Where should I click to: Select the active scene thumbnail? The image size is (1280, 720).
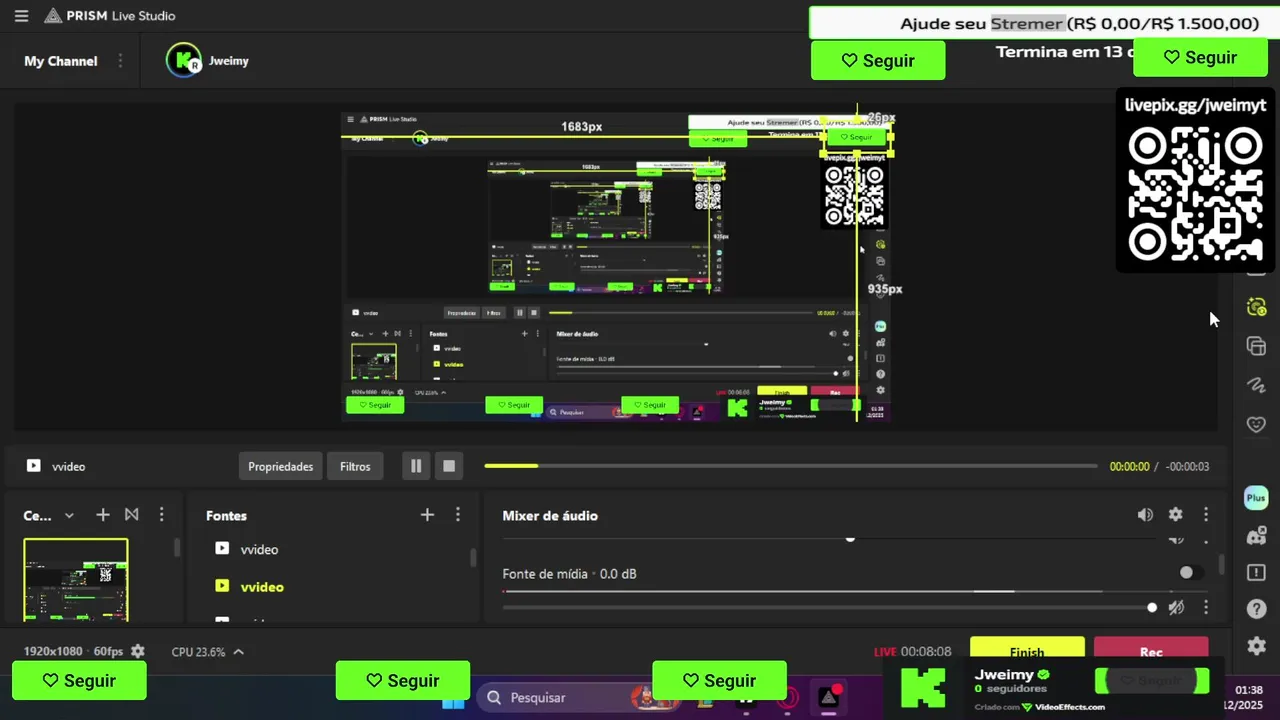click(x=76, y=581)
